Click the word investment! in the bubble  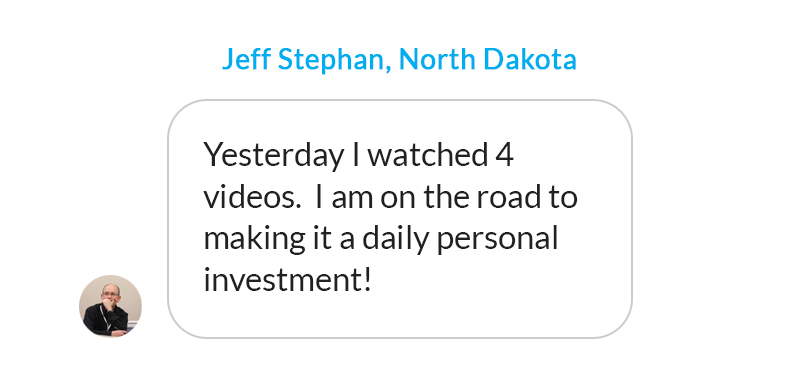click(287, 280)
